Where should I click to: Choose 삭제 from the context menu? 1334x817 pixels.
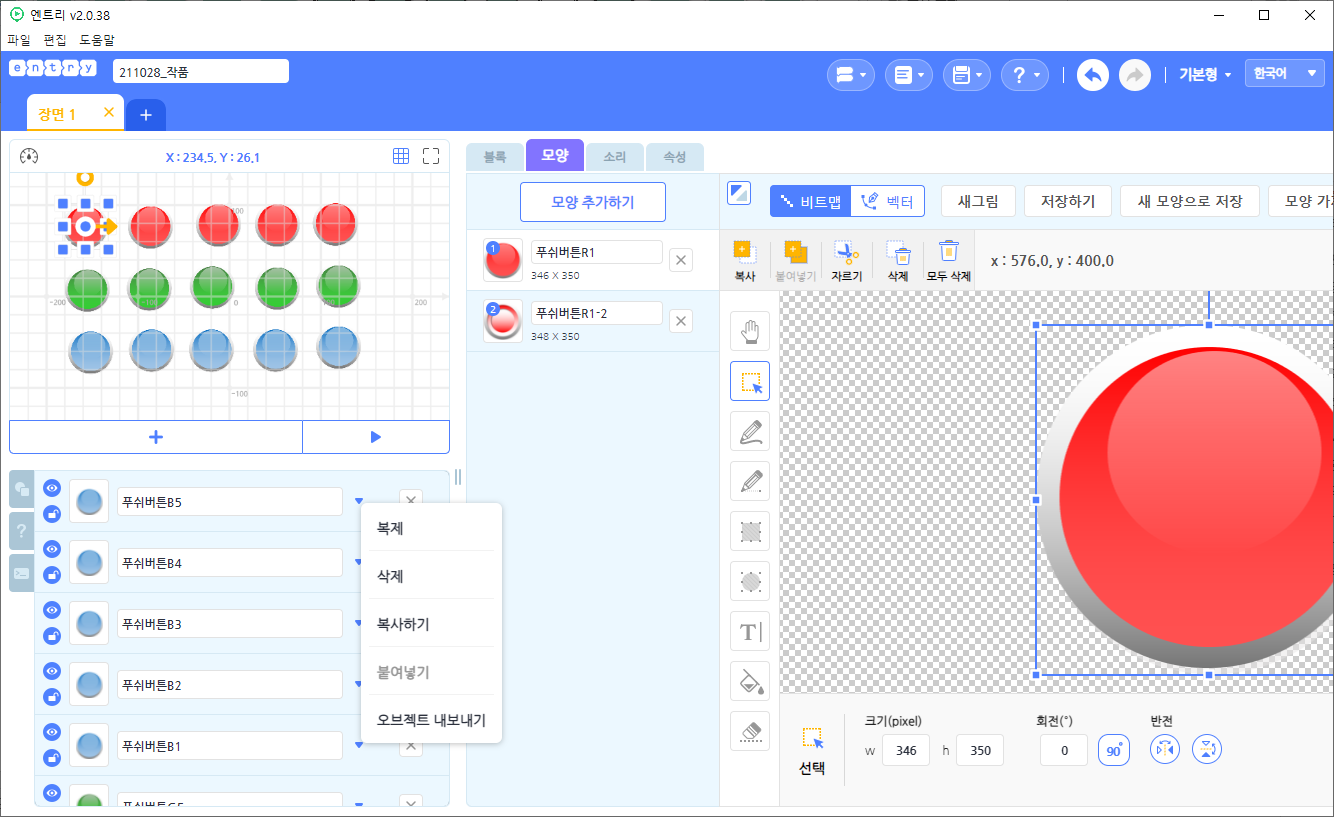431,576
